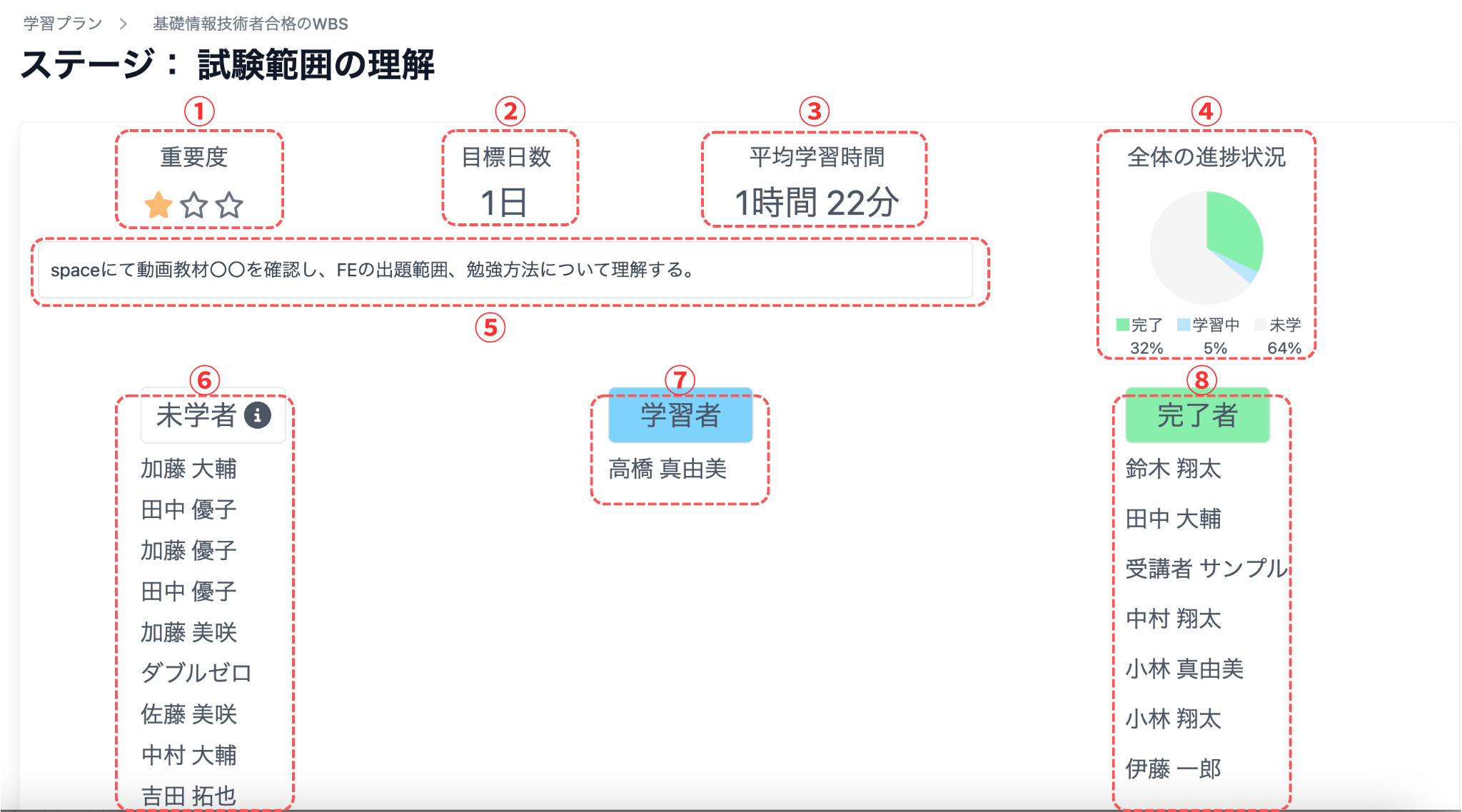The width and height of the screenshot is (1462, 812).
Task: Open the 基礎情報技術者合格のWBS breadcrumb link
Action: 251,24
